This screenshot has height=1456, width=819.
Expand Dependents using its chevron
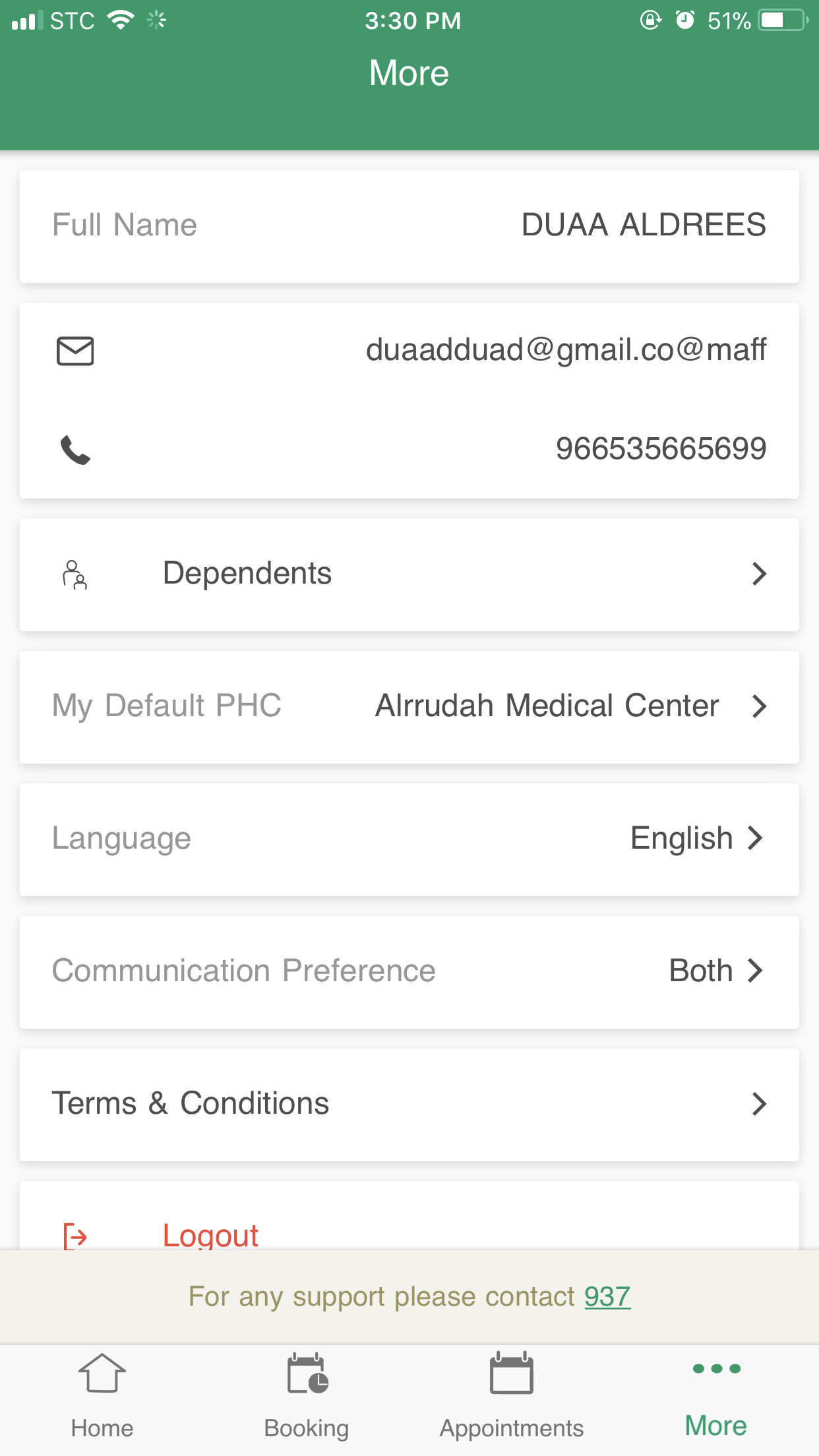[759, 574]
